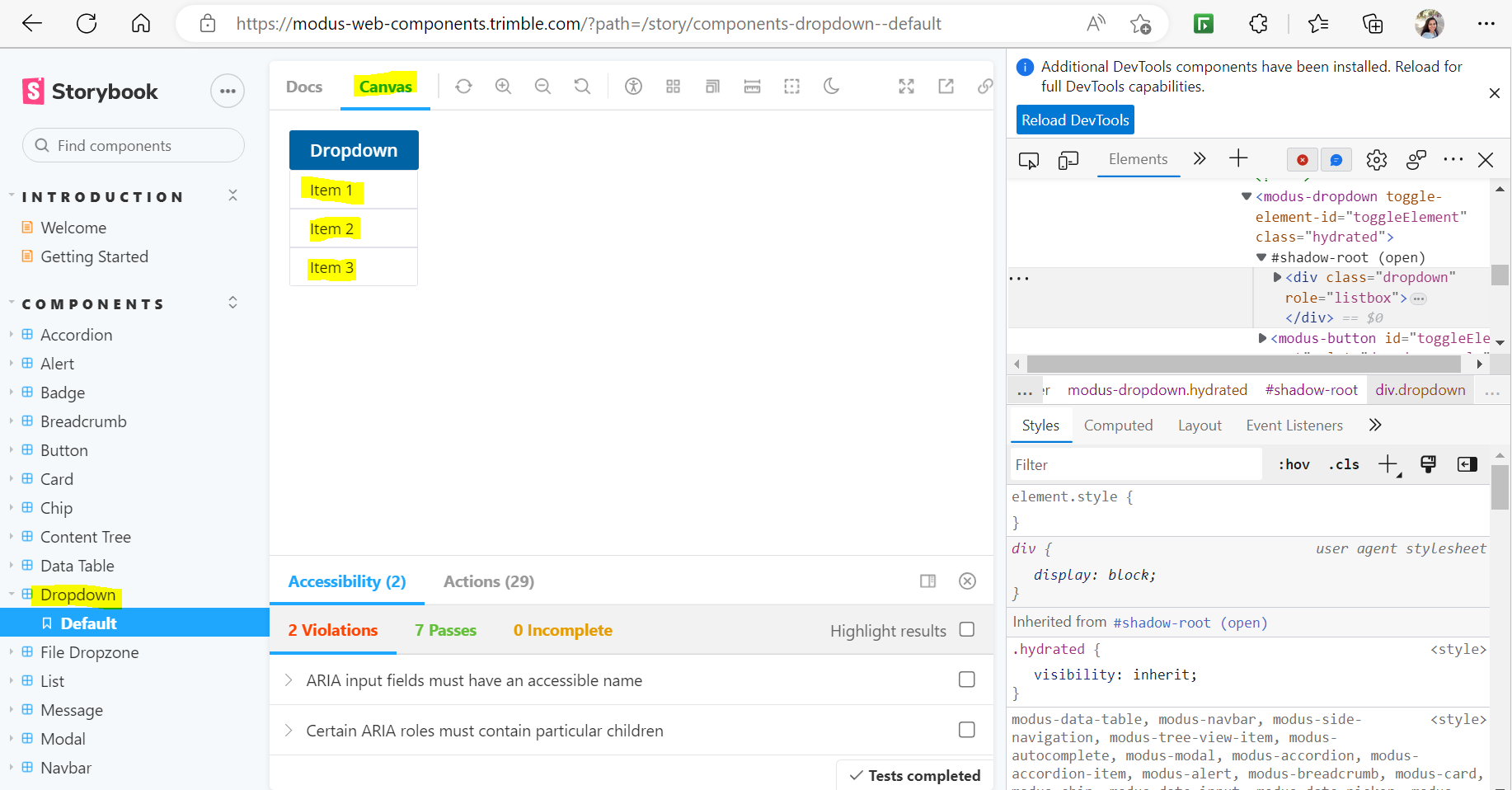
Task: Open DevTools settings gear
Action: [x=1376, y=160]
